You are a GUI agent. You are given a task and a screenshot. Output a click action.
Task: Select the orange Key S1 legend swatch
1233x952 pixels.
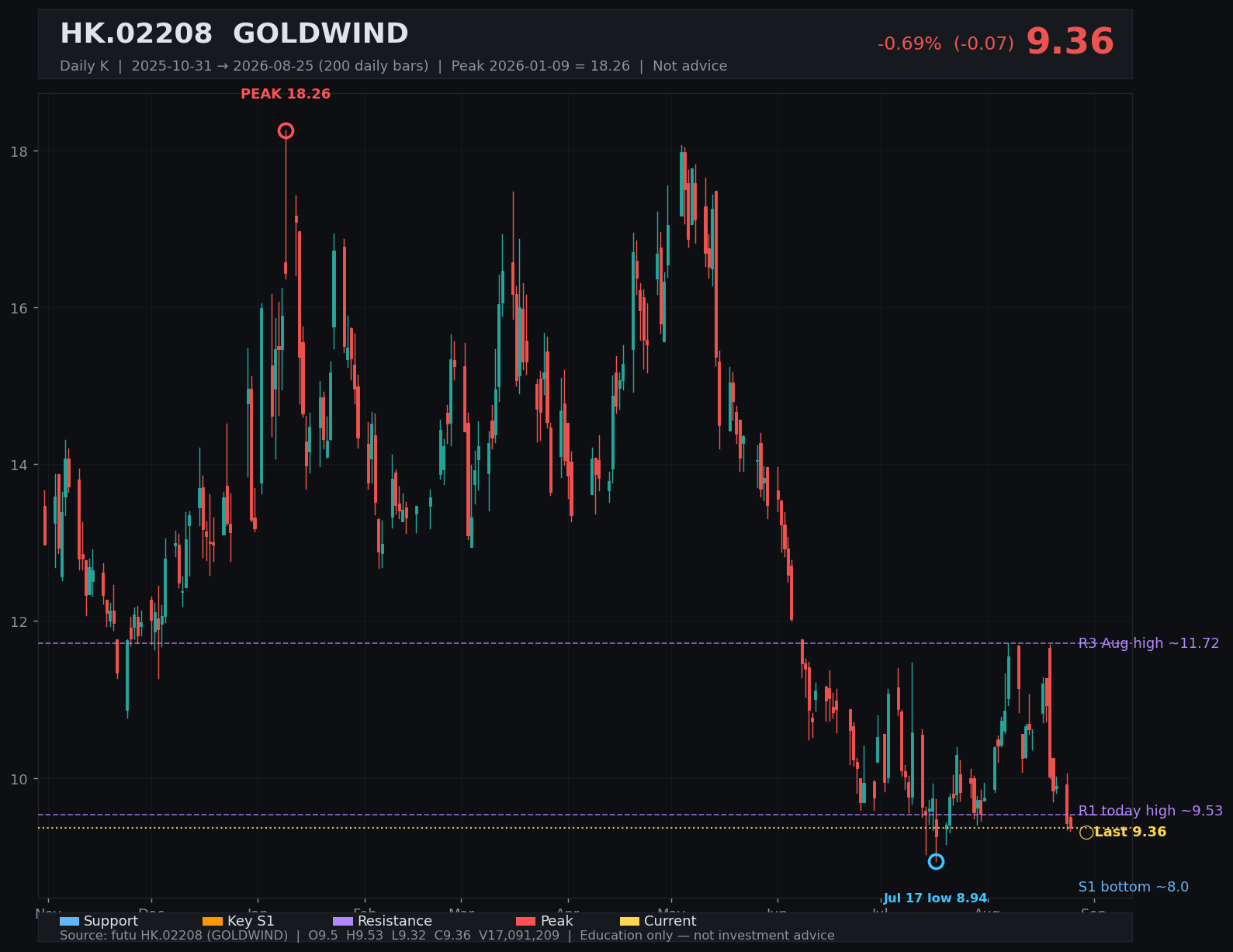[212, 921]
